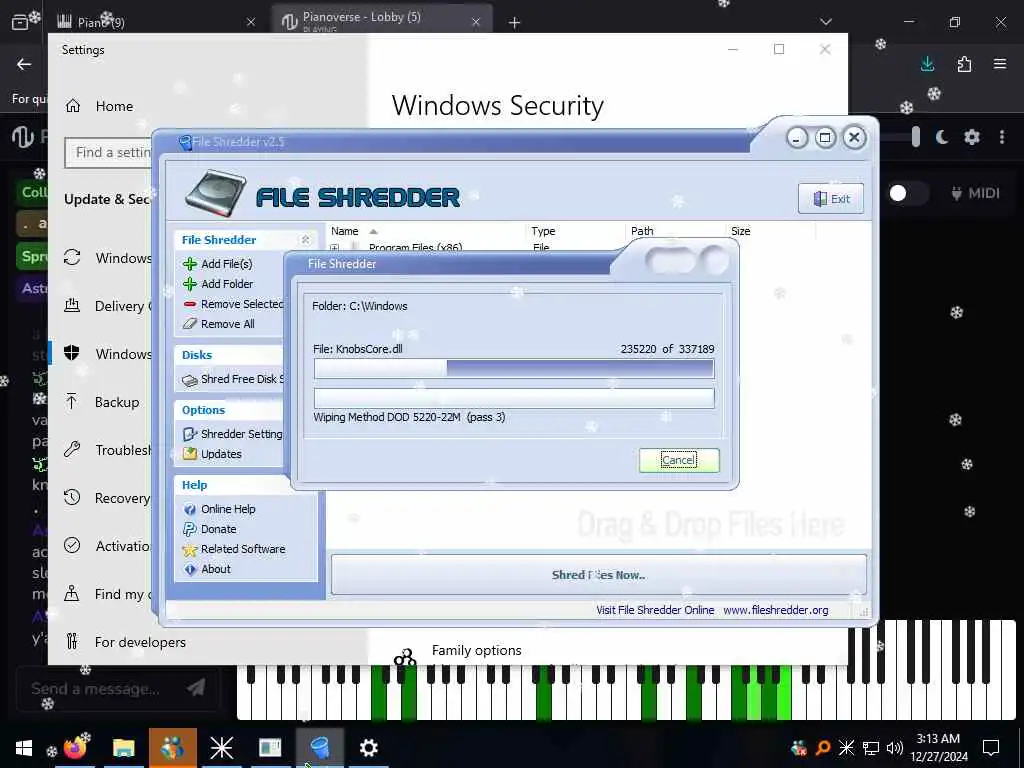Viewport: 1024px width, 768px height.
Task: Click the volume icon in system tray
Action: pos(895,748)
